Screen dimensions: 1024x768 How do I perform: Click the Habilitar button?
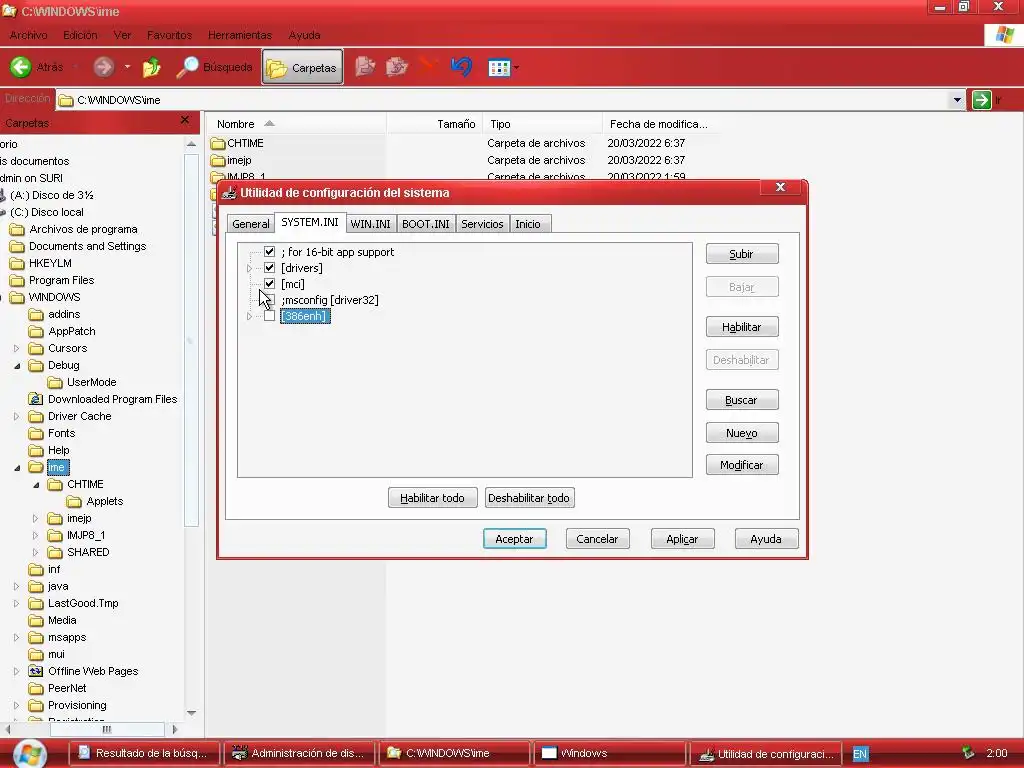(742, 327)
